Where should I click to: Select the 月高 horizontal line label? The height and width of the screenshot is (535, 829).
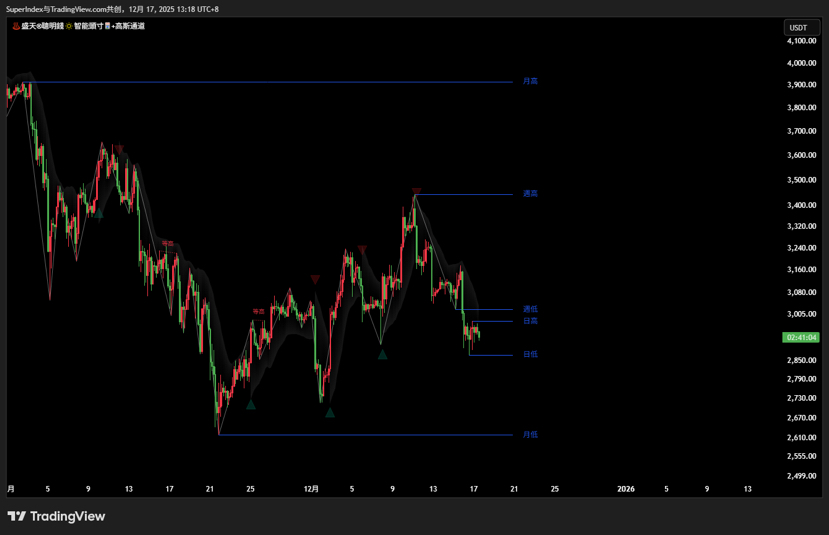tap(530, 81)
